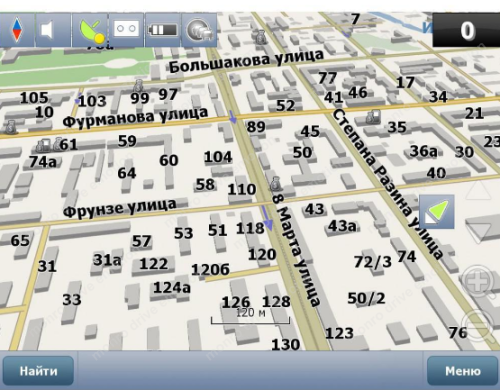Select house number 97
The width and height of the screenshot is (500, 390).
[167, 94]
